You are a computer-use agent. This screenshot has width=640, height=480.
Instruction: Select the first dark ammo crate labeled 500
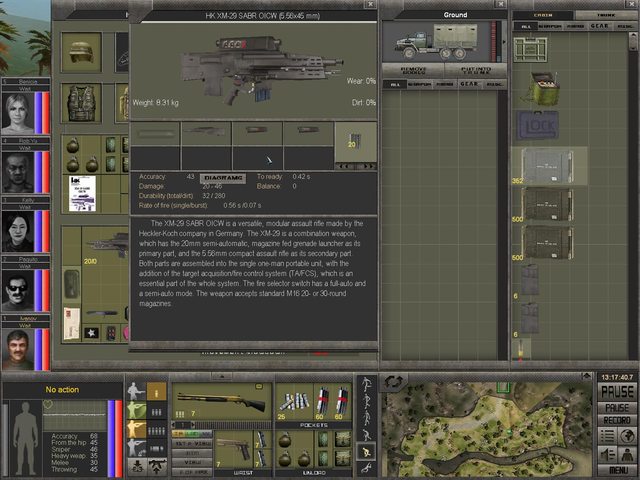pyautogui.click(x=547, y=204)
